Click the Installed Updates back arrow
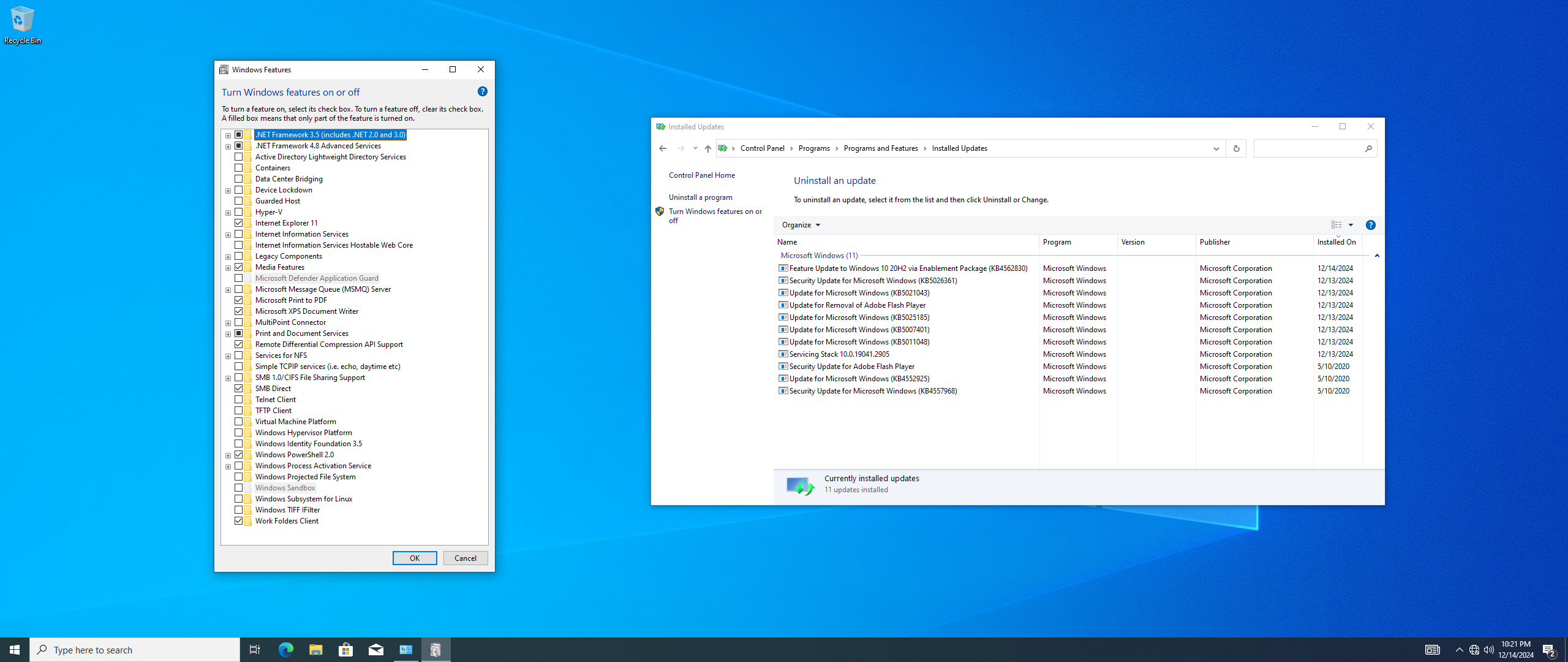This screenshot has width=1568, height=662. 663,148
